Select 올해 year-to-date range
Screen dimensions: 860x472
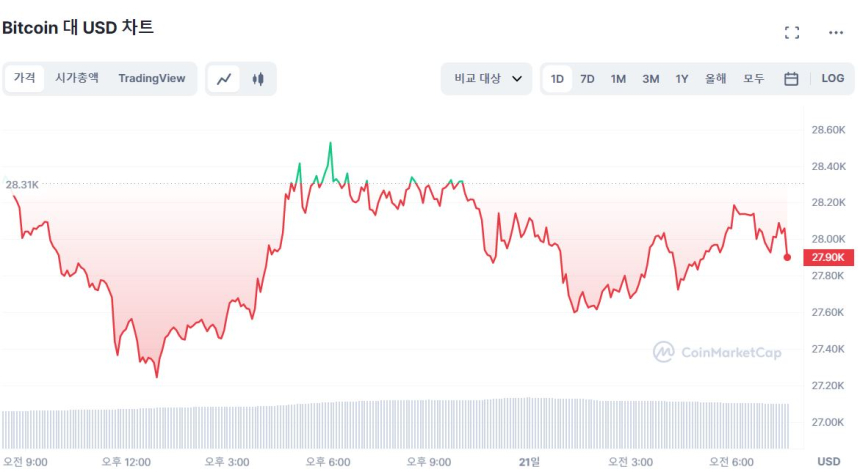715,79
